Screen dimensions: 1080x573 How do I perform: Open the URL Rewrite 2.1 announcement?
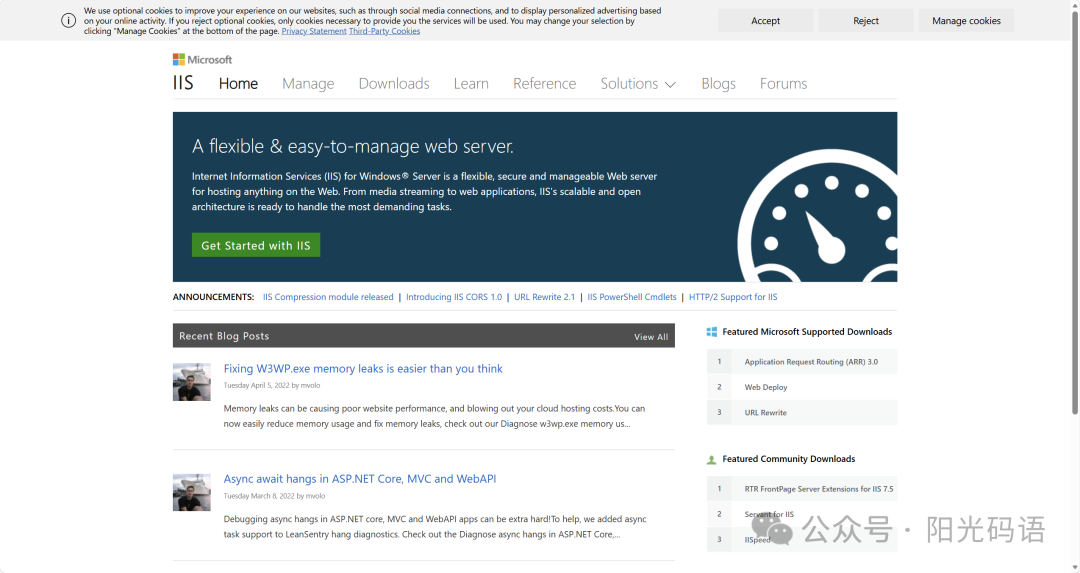544,297
